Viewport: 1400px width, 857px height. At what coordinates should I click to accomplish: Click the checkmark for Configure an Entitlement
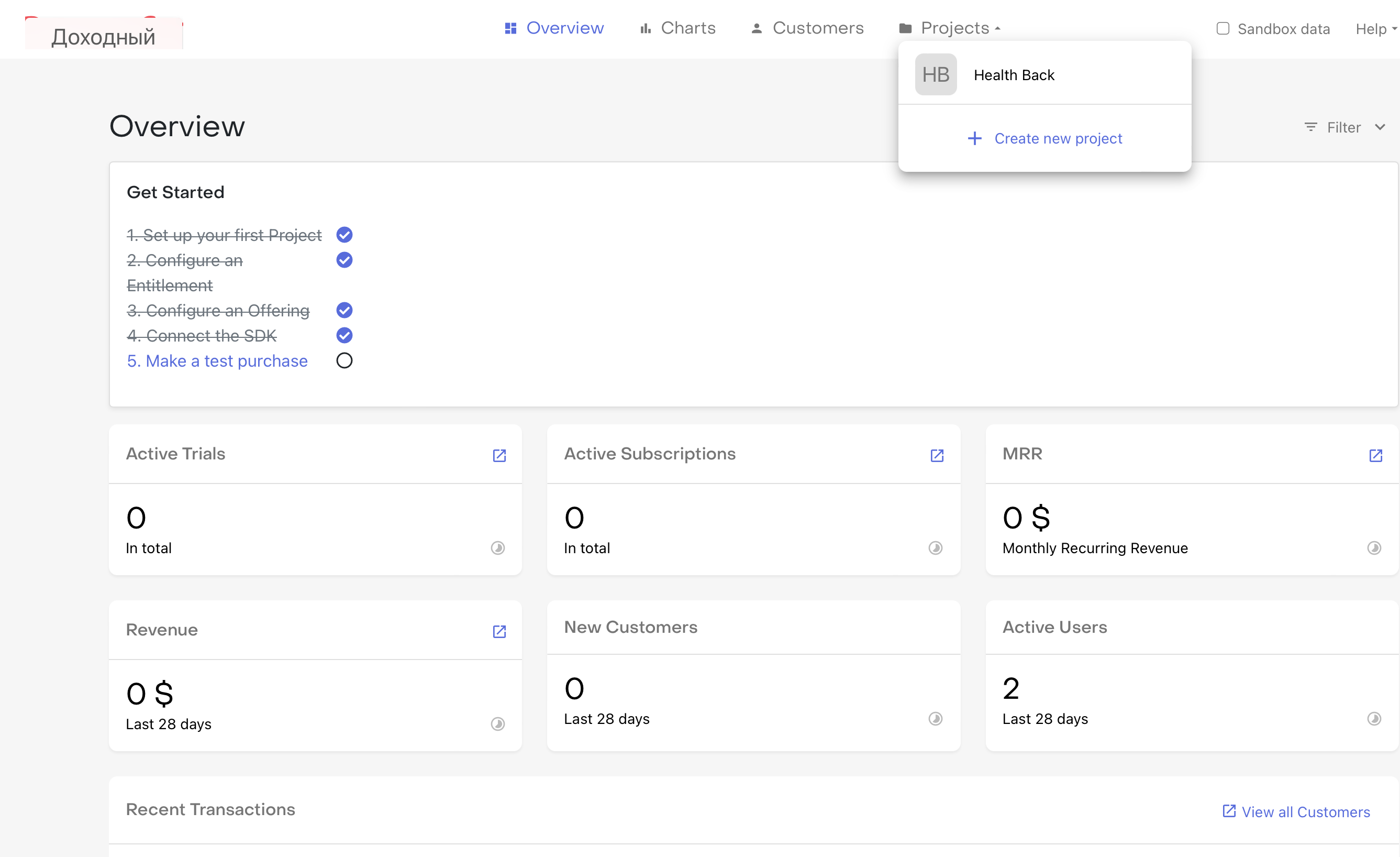[345, 260]
